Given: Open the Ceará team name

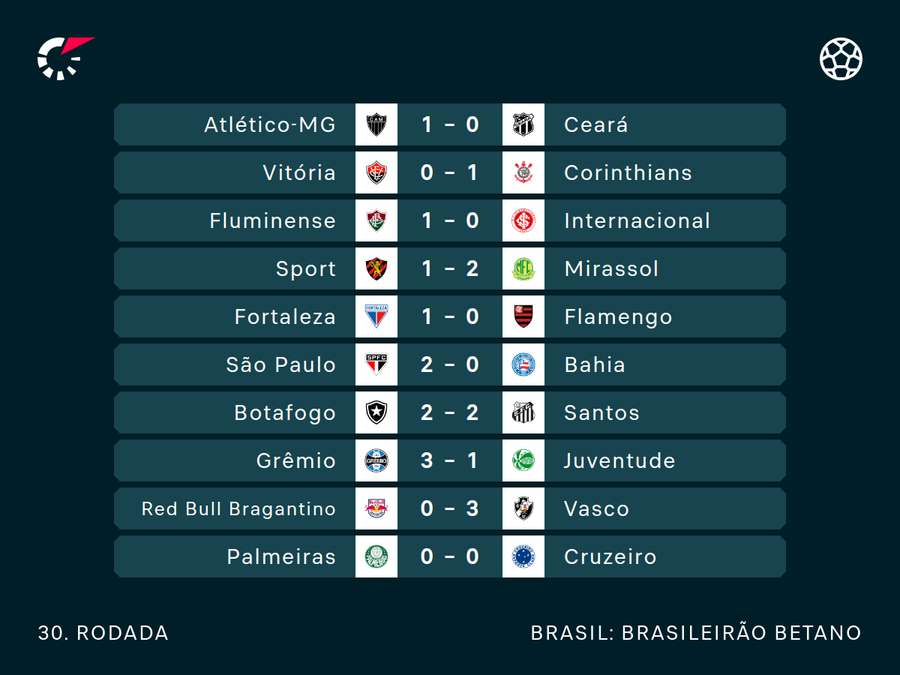Looking at the screenshot, I should [596, 125].
